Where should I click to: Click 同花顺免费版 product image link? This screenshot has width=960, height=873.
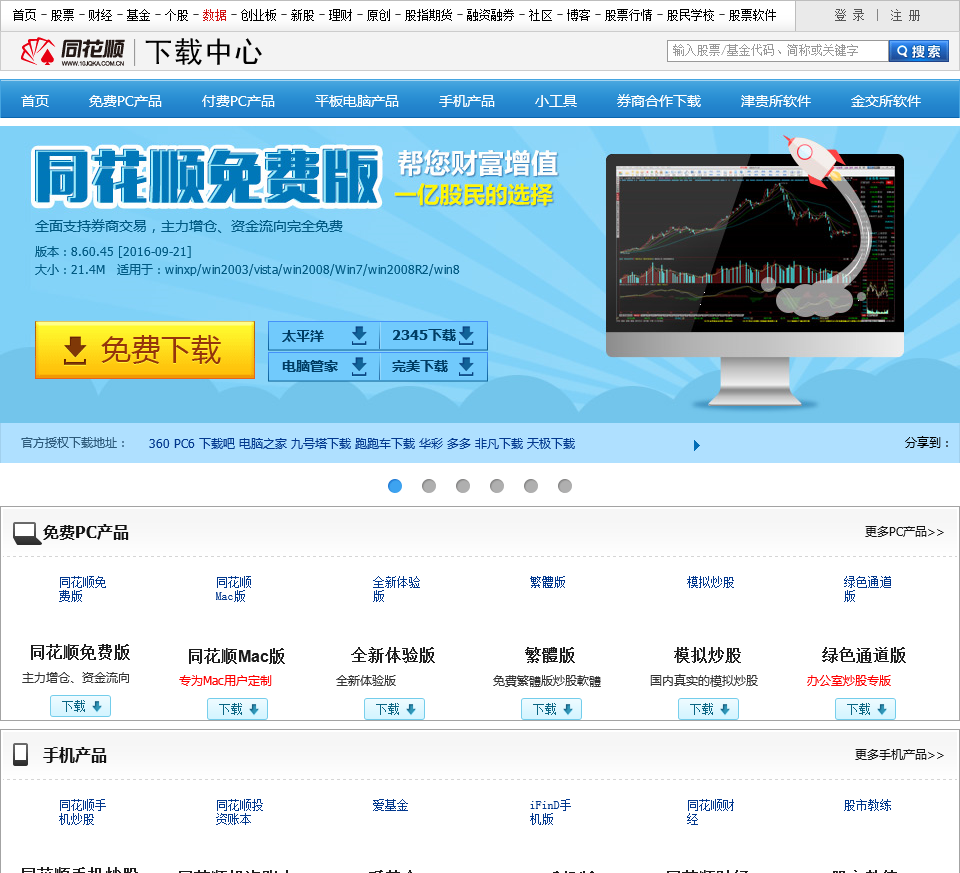(x=82, y=589)
